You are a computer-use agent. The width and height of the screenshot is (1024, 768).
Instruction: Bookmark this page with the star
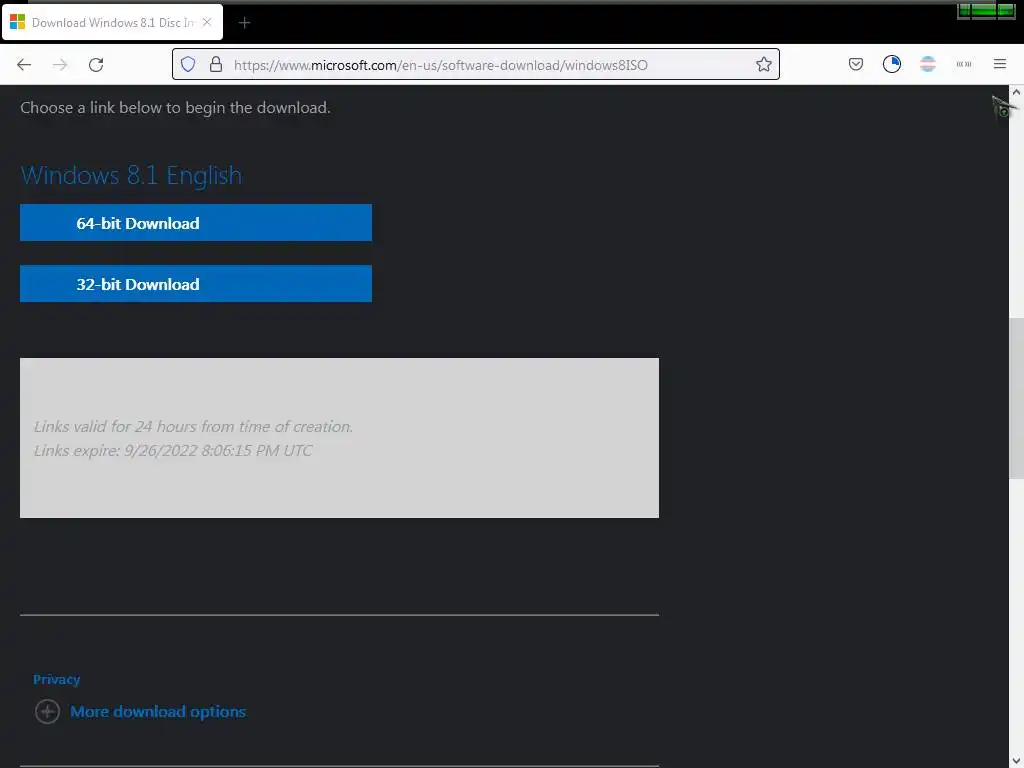pos(763,64)
